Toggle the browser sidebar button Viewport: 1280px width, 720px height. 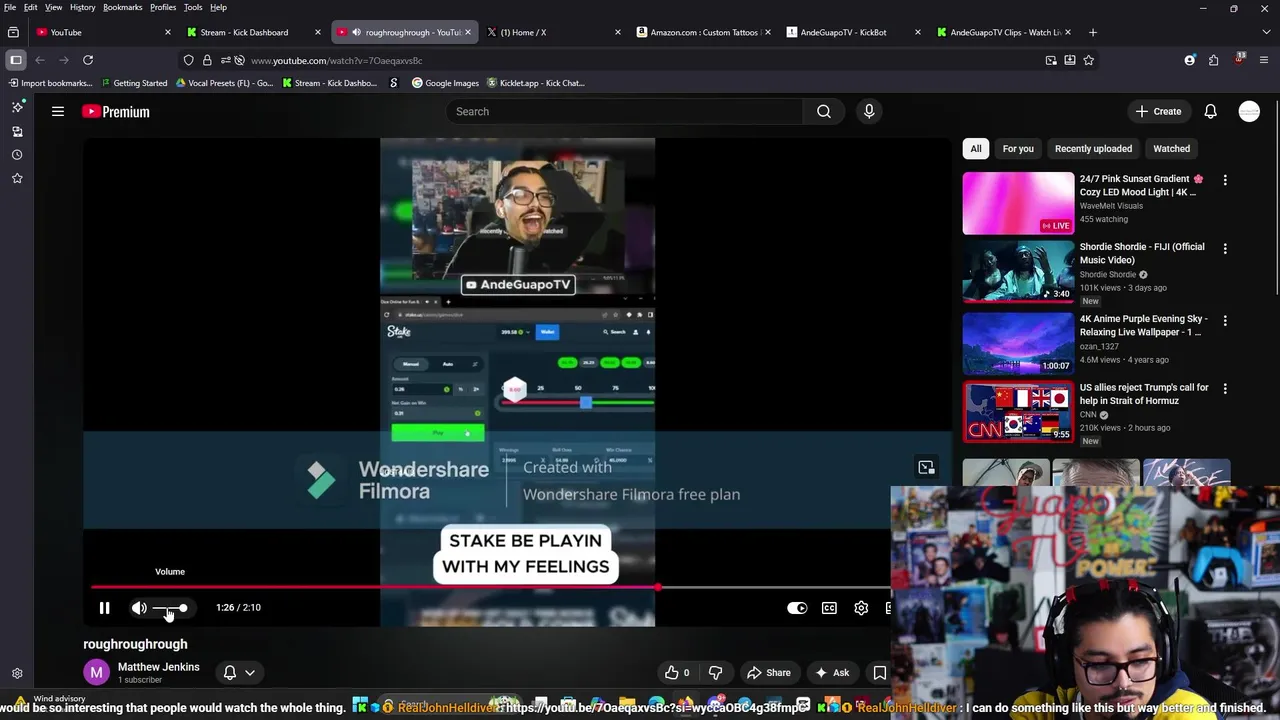click(x=16, y=60)
